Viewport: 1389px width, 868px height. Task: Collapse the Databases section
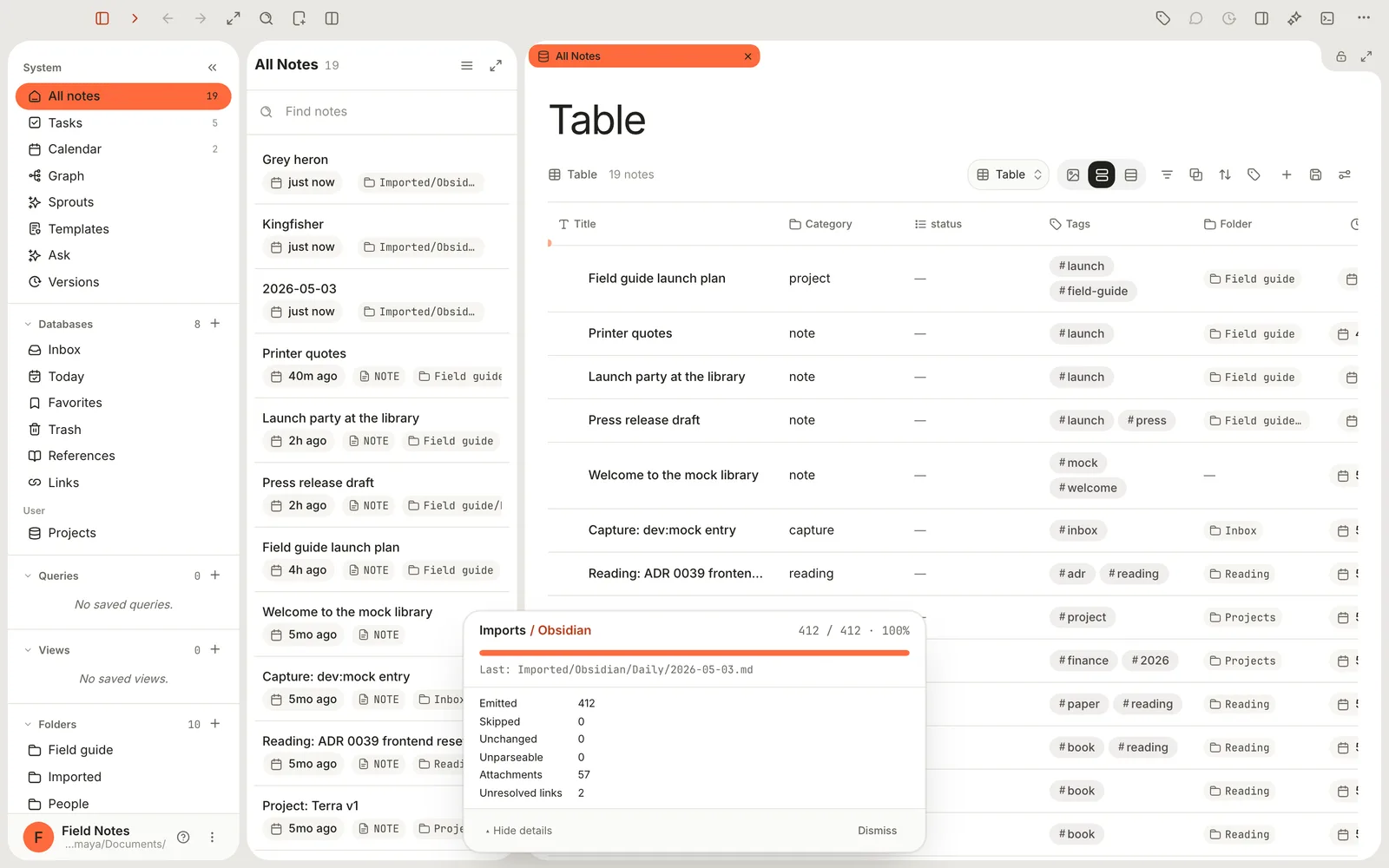point(28,325)
